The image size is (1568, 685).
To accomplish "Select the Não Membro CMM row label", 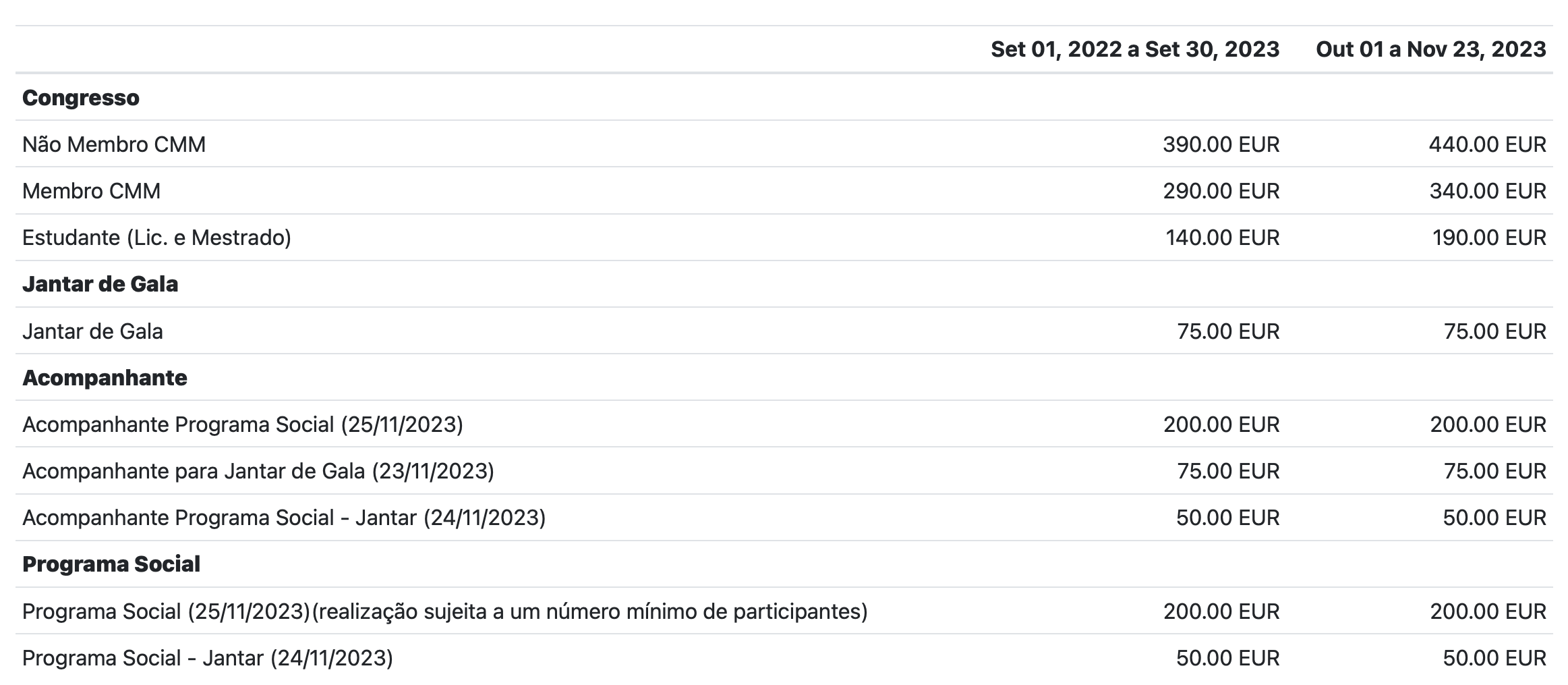I will point(114,144).
